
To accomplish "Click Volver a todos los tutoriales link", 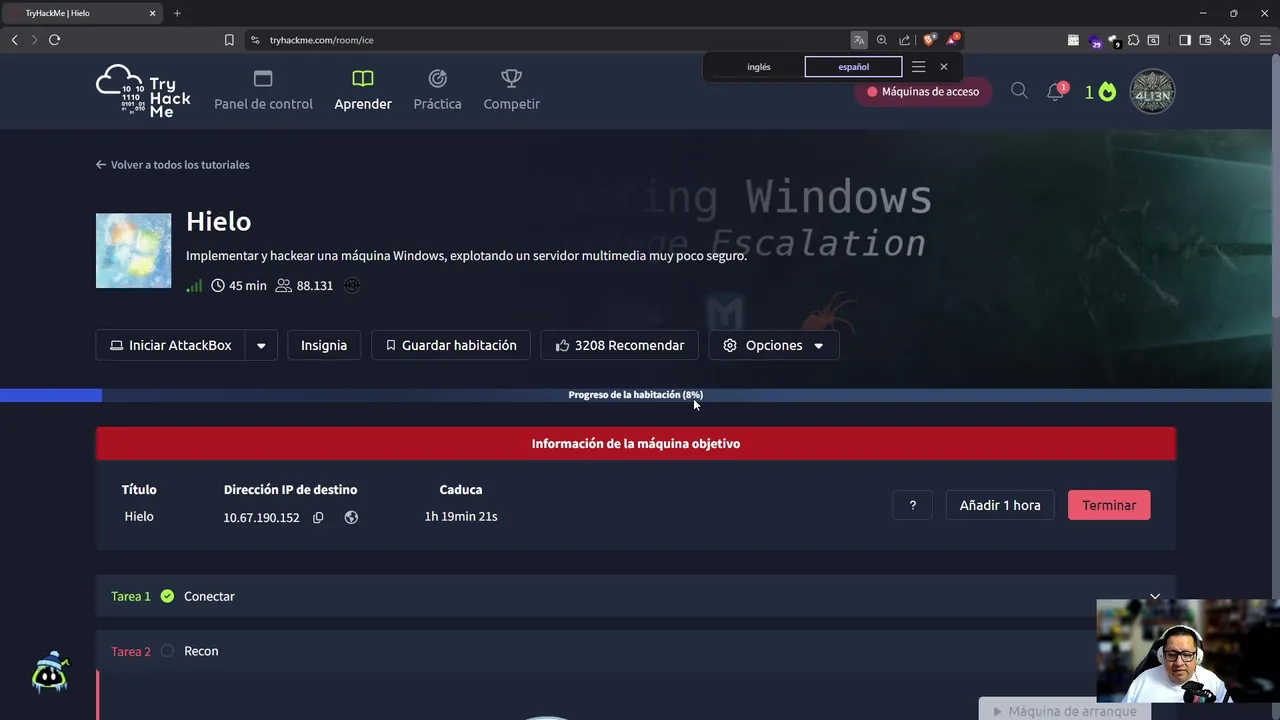I will [173, 165].
